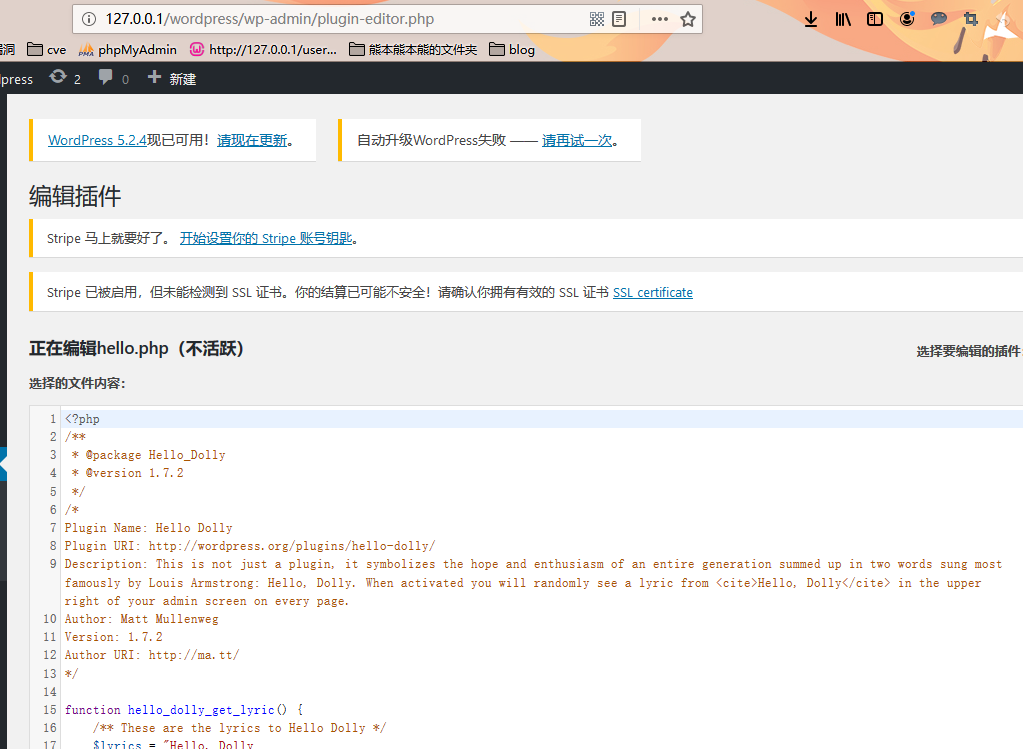The height and width of the screenshot is (749, 1023).
Task: Open page actions three-dots menu
Action: [660, 19]
